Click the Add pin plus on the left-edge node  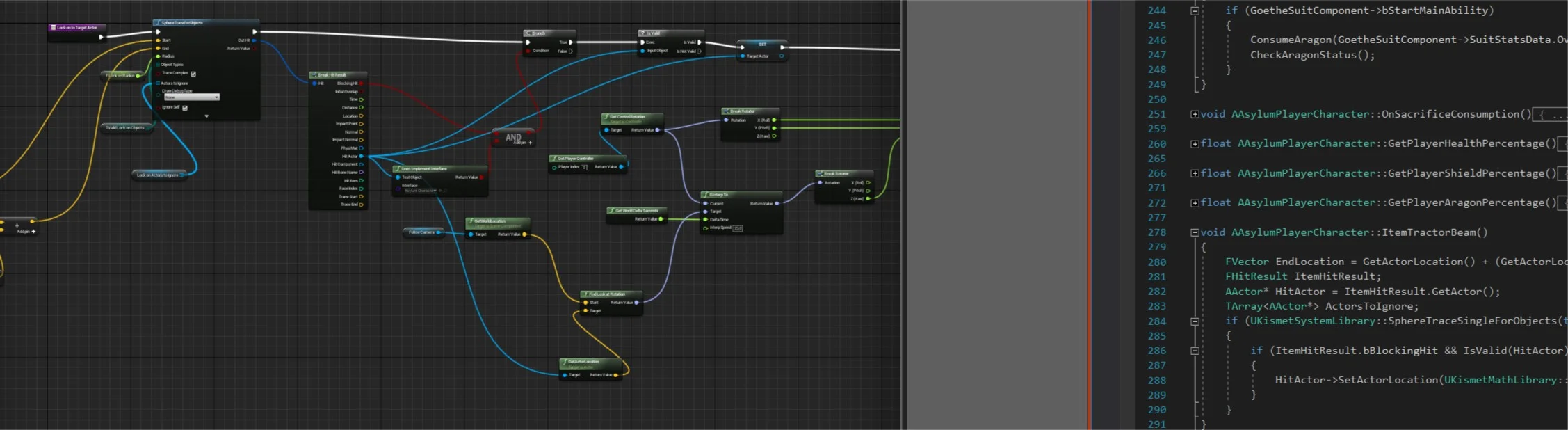coord(33,232)
